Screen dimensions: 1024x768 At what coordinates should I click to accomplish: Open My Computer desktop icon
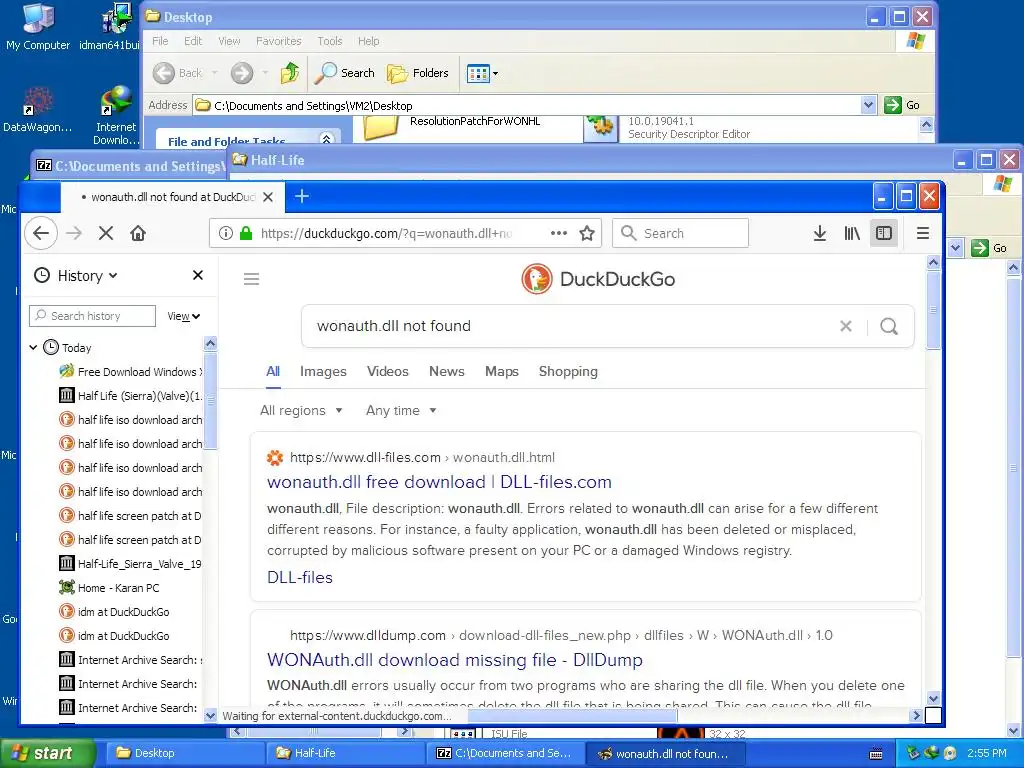[x=37, y=26]
